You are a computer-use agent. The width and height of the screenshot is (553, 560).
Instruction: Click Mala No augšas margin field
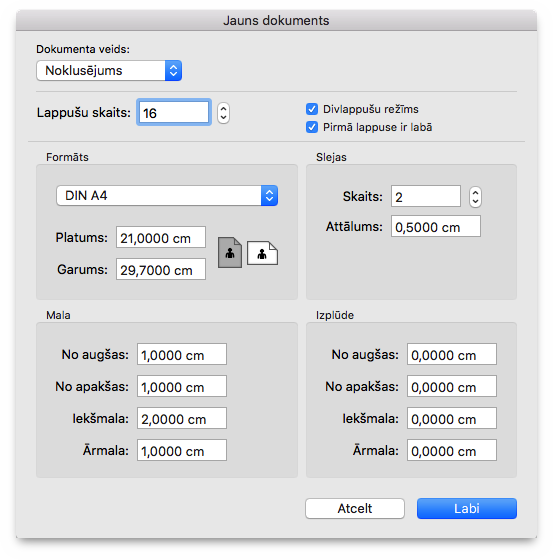tap(182, 354)
